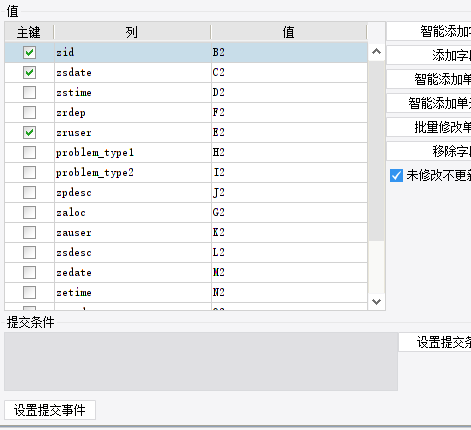Click the 列 column header

click(x=132, y=32)
